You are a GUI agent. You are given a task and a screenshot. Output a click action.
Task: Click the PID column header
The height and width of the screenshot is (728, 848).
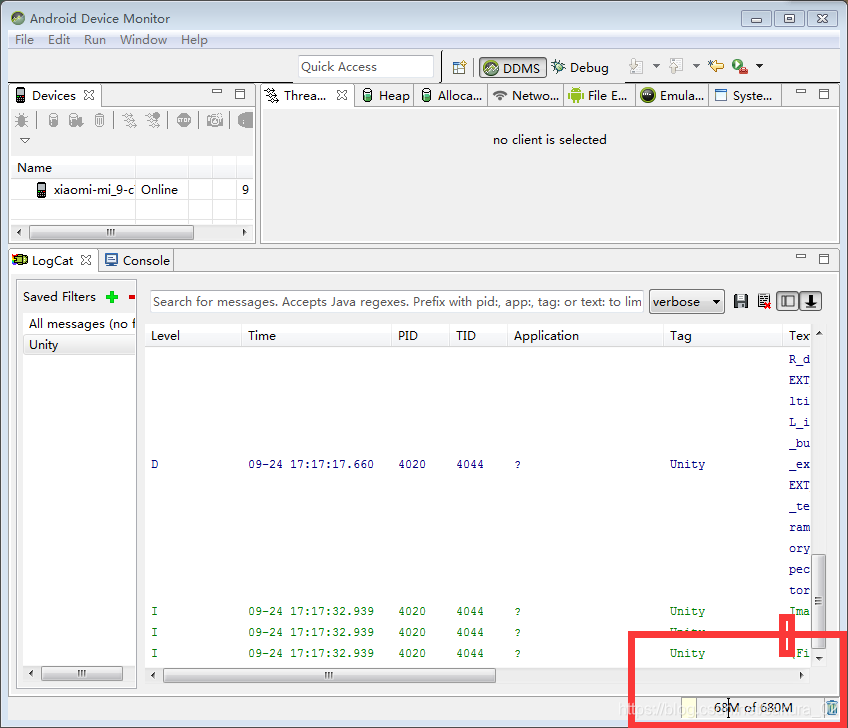point(420,336)
